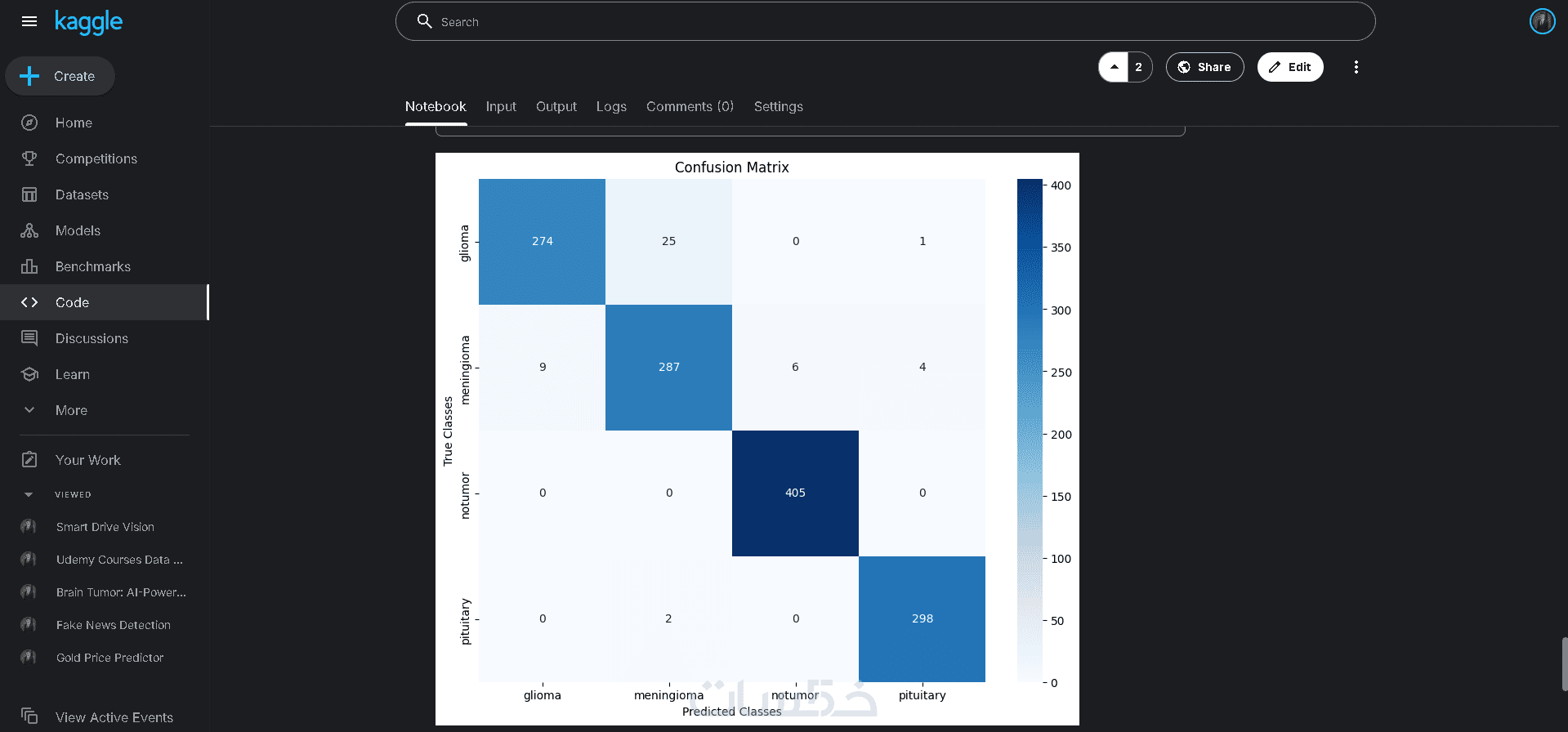Expand the More section in sidebar

click(x=29, y=410)
